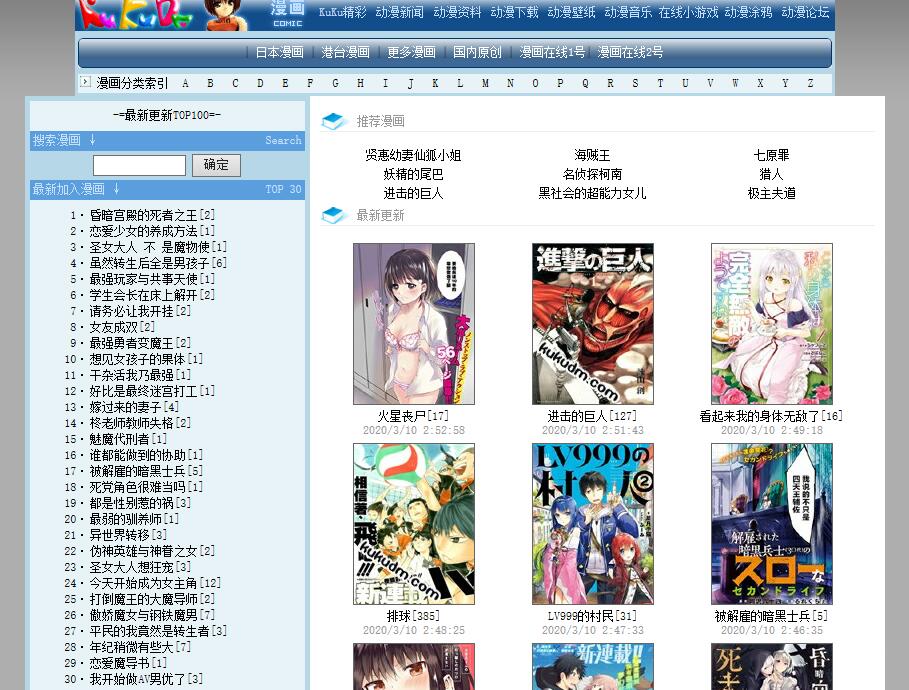Open index letter A
The width and height of the screenshot is (909, 690).
pyautogui.click(x=185, y=83)
